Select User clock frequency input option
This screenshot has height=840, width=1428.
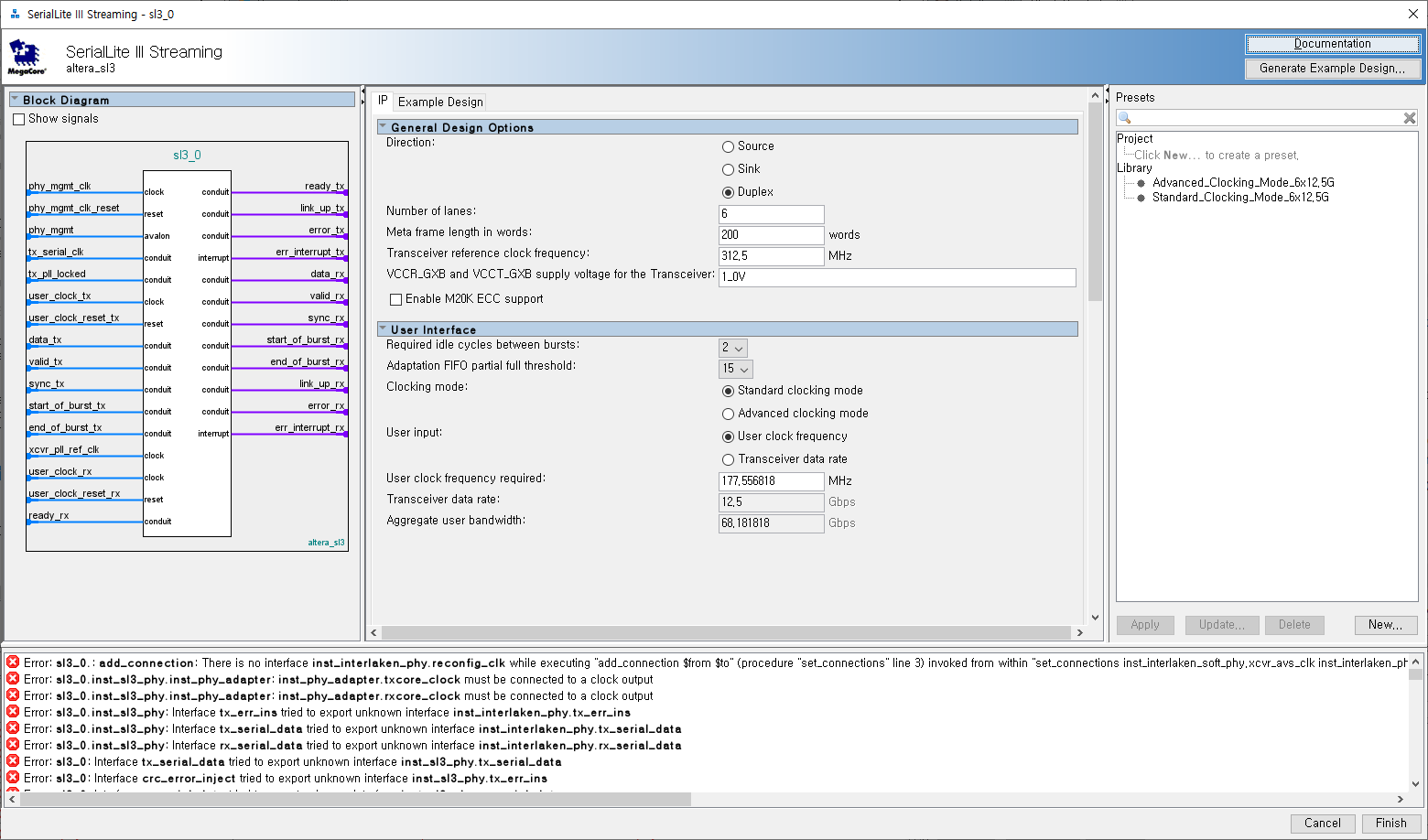click(x=729, y=436)
